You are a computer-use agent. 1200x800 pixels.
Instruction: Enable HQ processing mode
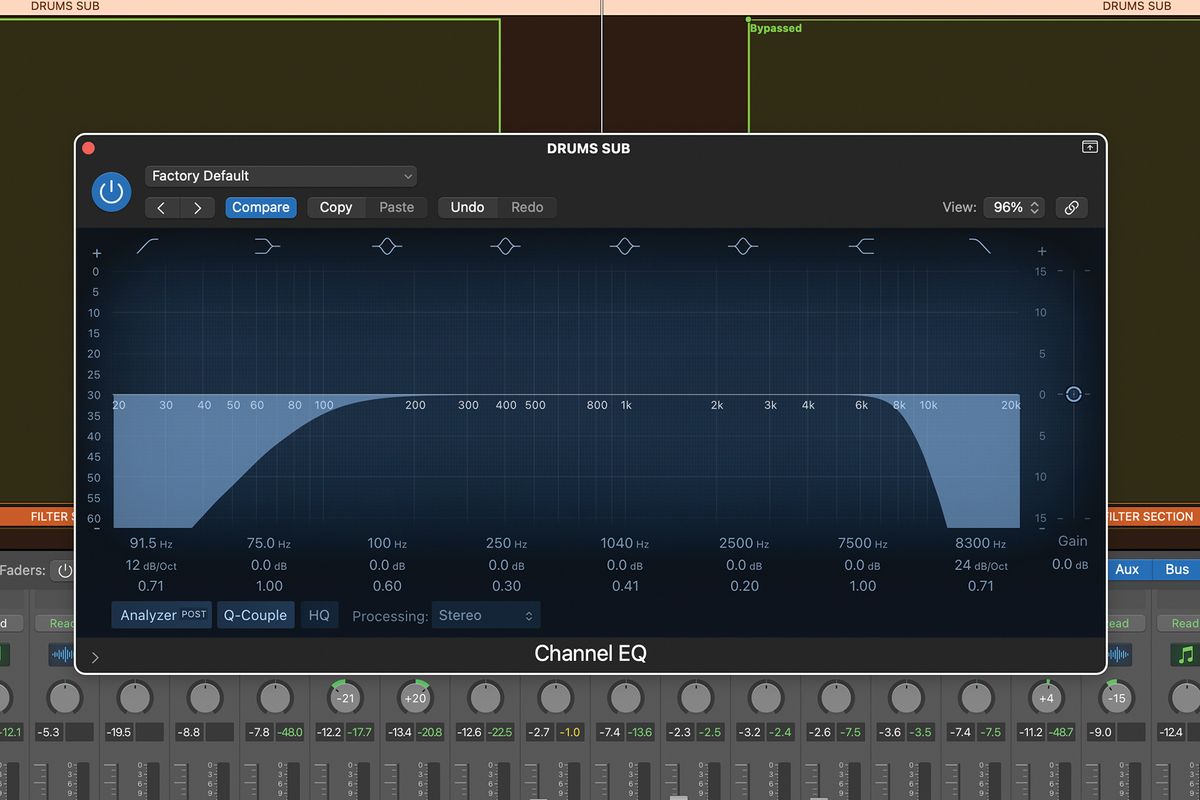[x=319, y=615]
